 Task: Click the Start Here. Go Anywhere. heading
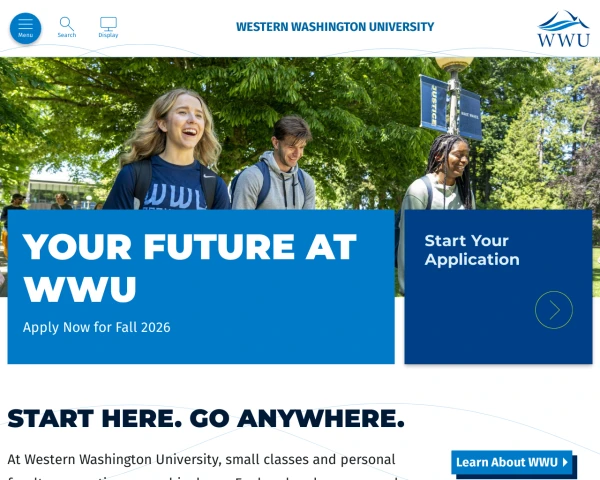[206, 418]
